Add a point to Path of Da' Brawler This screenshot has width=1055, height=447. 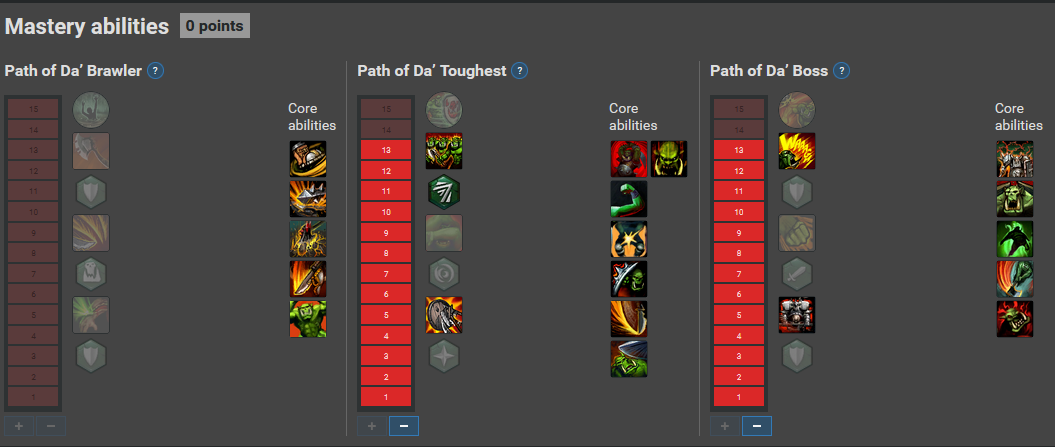tap(19, 426)
